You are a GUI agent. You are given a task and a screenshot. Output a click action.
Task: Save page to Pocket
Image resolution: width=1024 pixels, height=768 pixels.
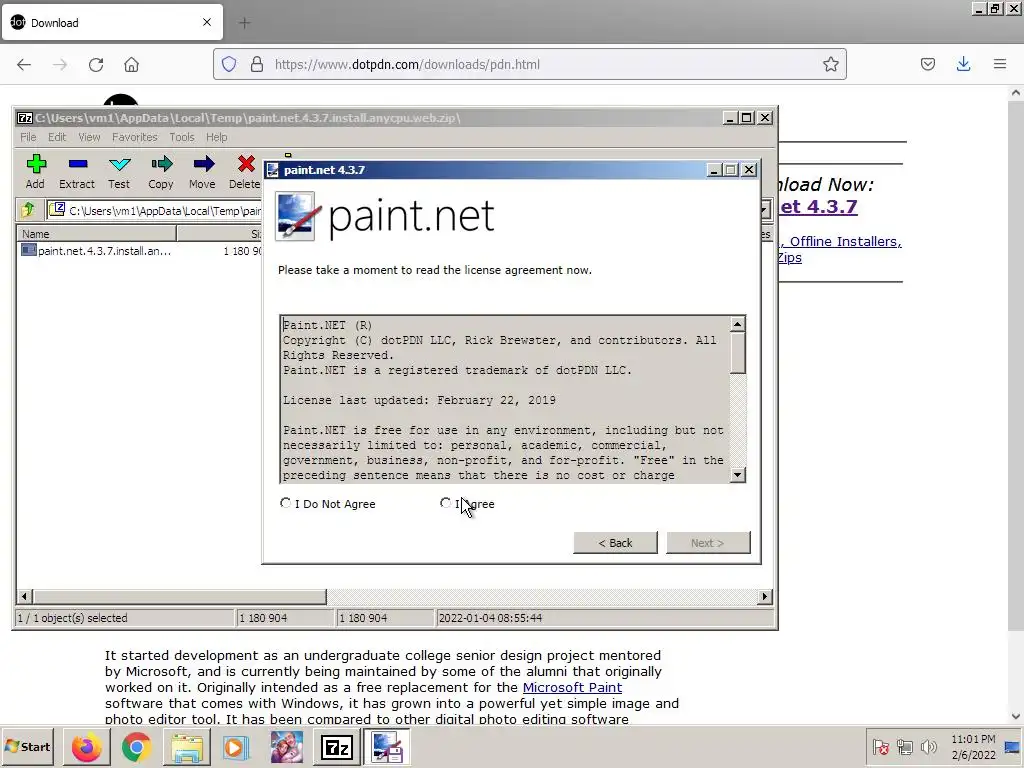click(928, 64)
